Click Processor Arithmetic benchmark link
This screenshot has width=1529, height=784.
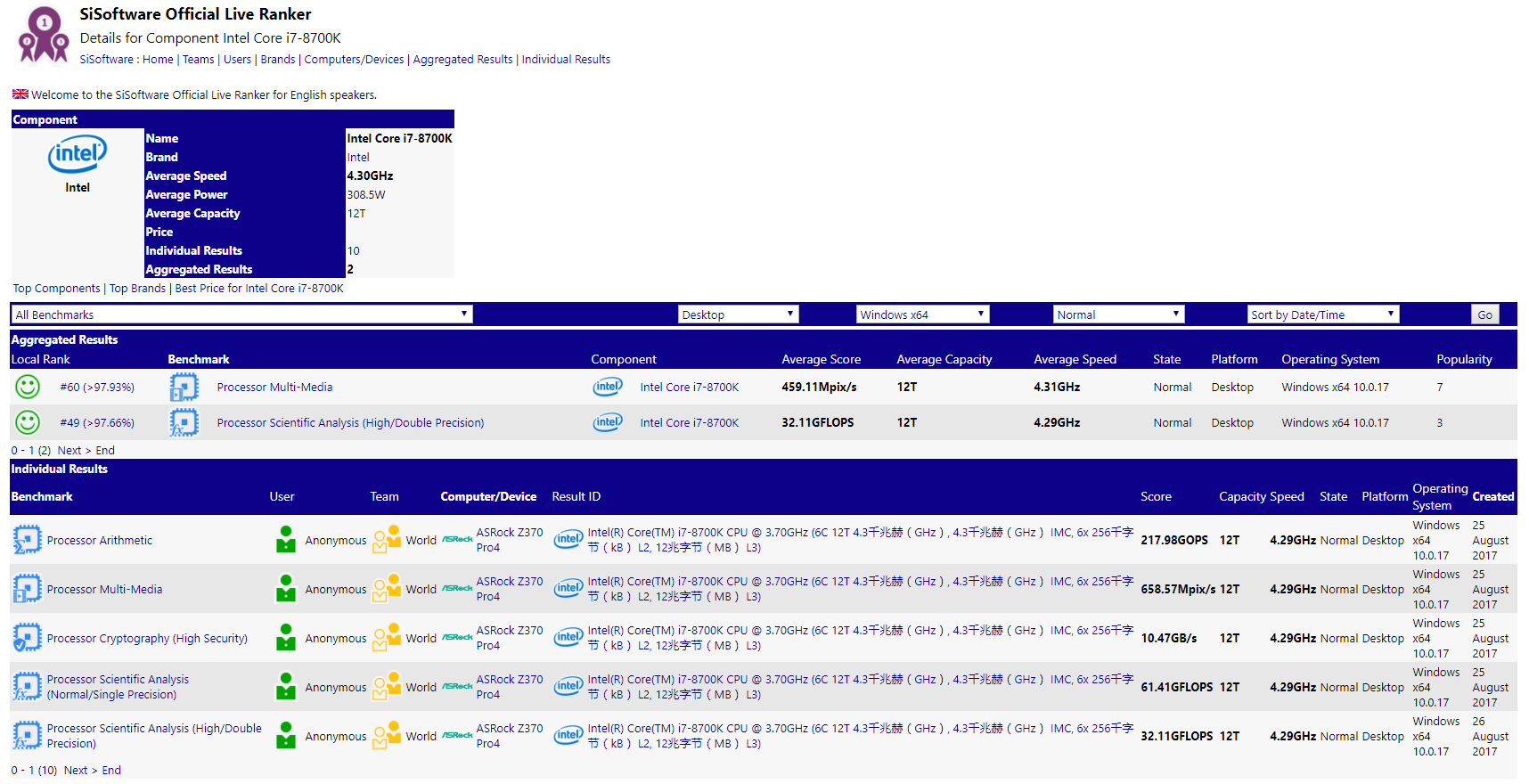[100, 541]
